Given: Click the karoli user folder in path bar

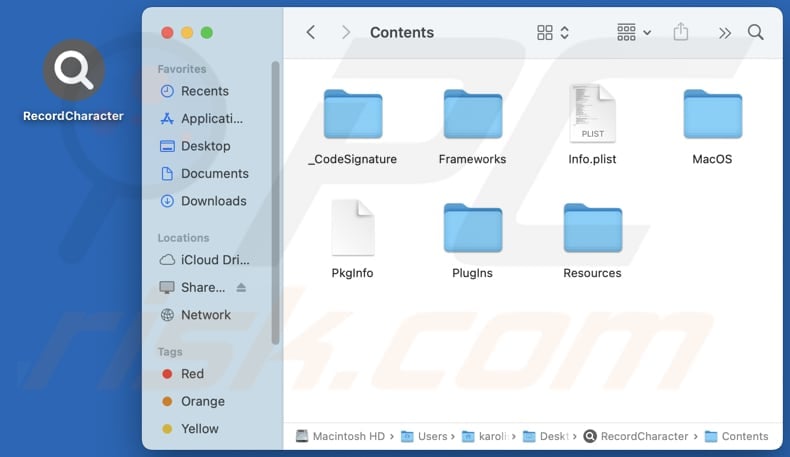Looking at the screenshot, I should [x=485, y=436].
